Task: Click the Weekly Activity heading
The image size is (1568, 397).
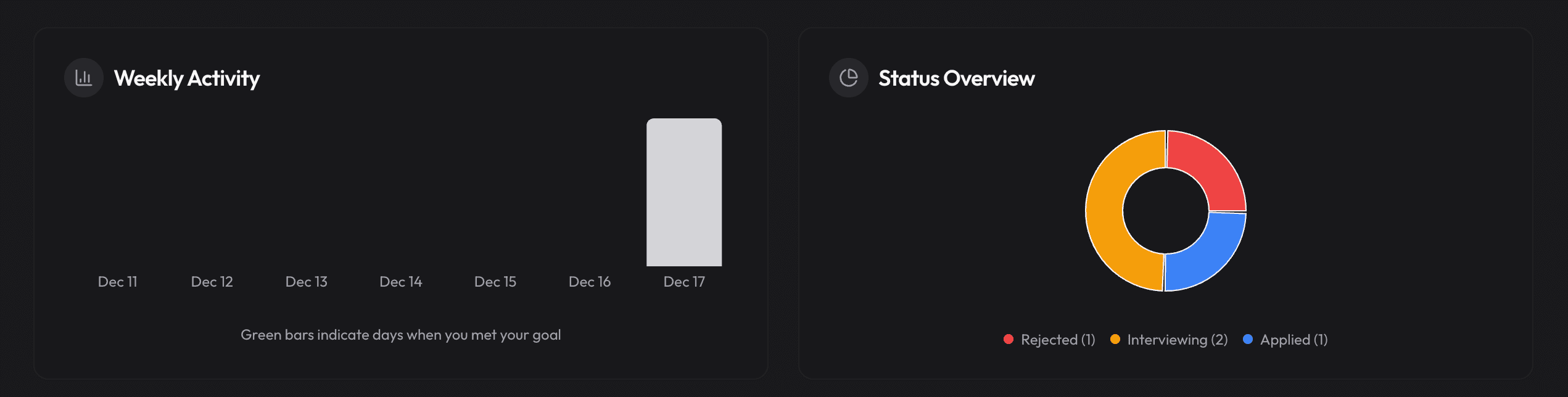Action: [186, 78]
